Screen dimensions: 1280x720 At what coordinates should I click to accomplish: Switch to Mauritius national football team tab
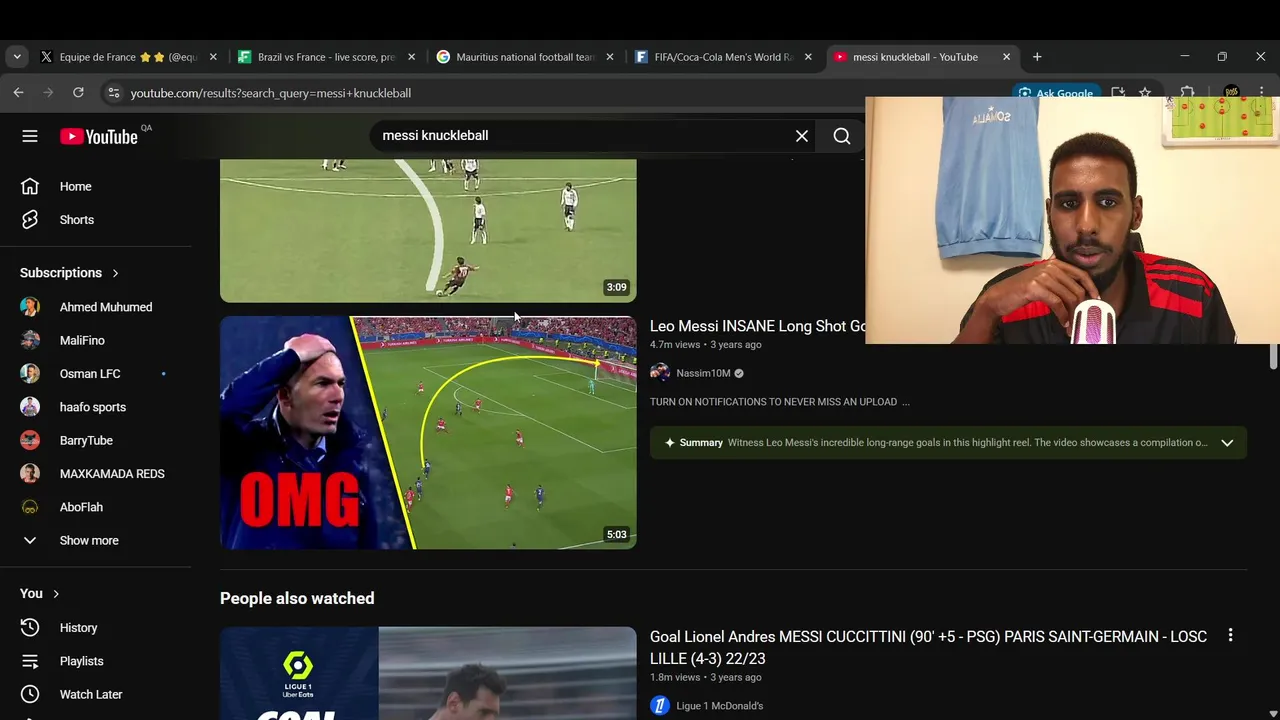point(525,57)
